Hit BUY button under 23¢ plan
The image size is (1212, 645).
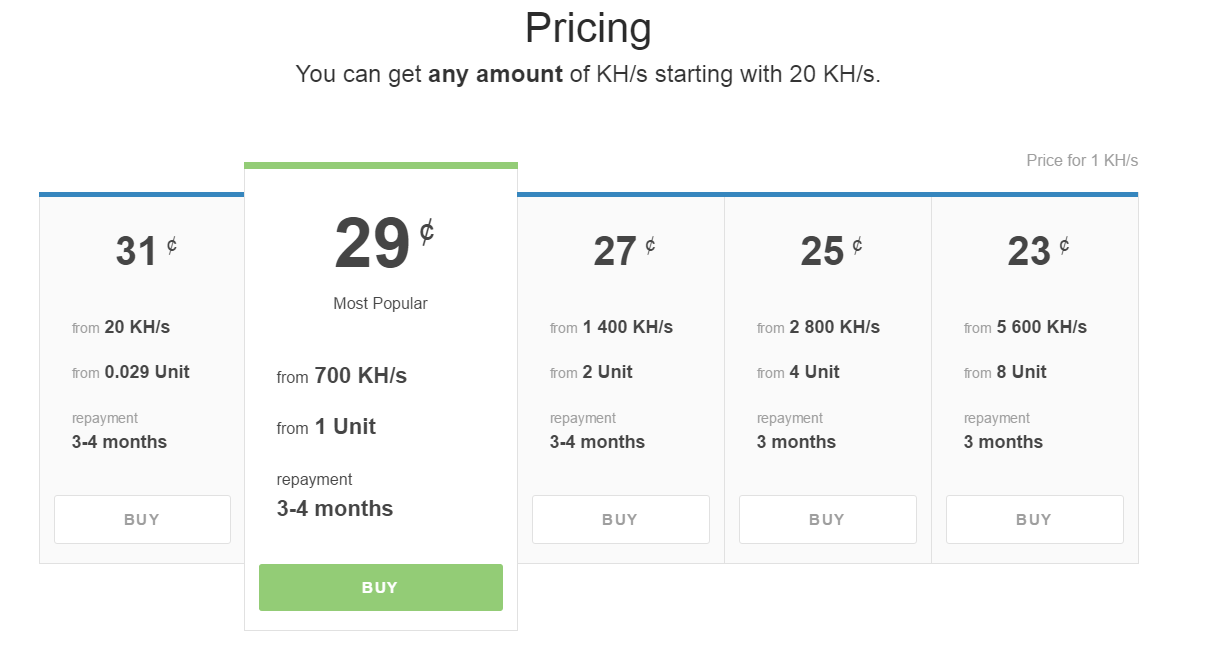click(1034, 519)
